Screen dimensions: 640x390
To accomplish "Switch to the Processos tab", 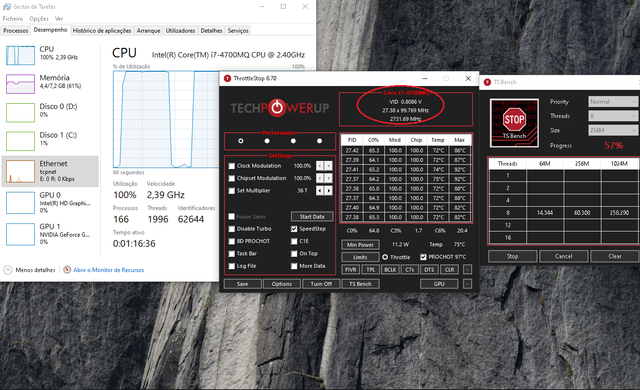I will point(16,31).
